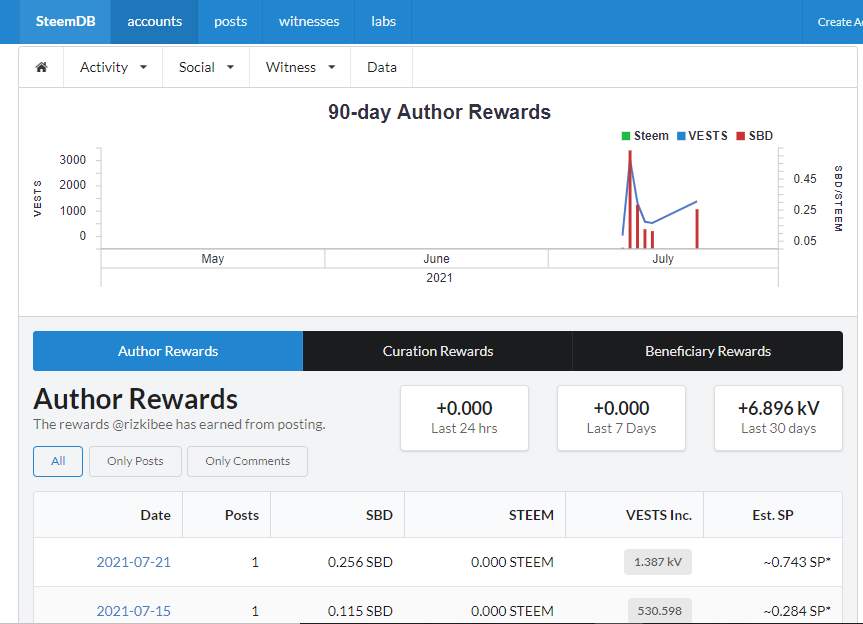Click the green Steem legend swatch

(626, 136)
